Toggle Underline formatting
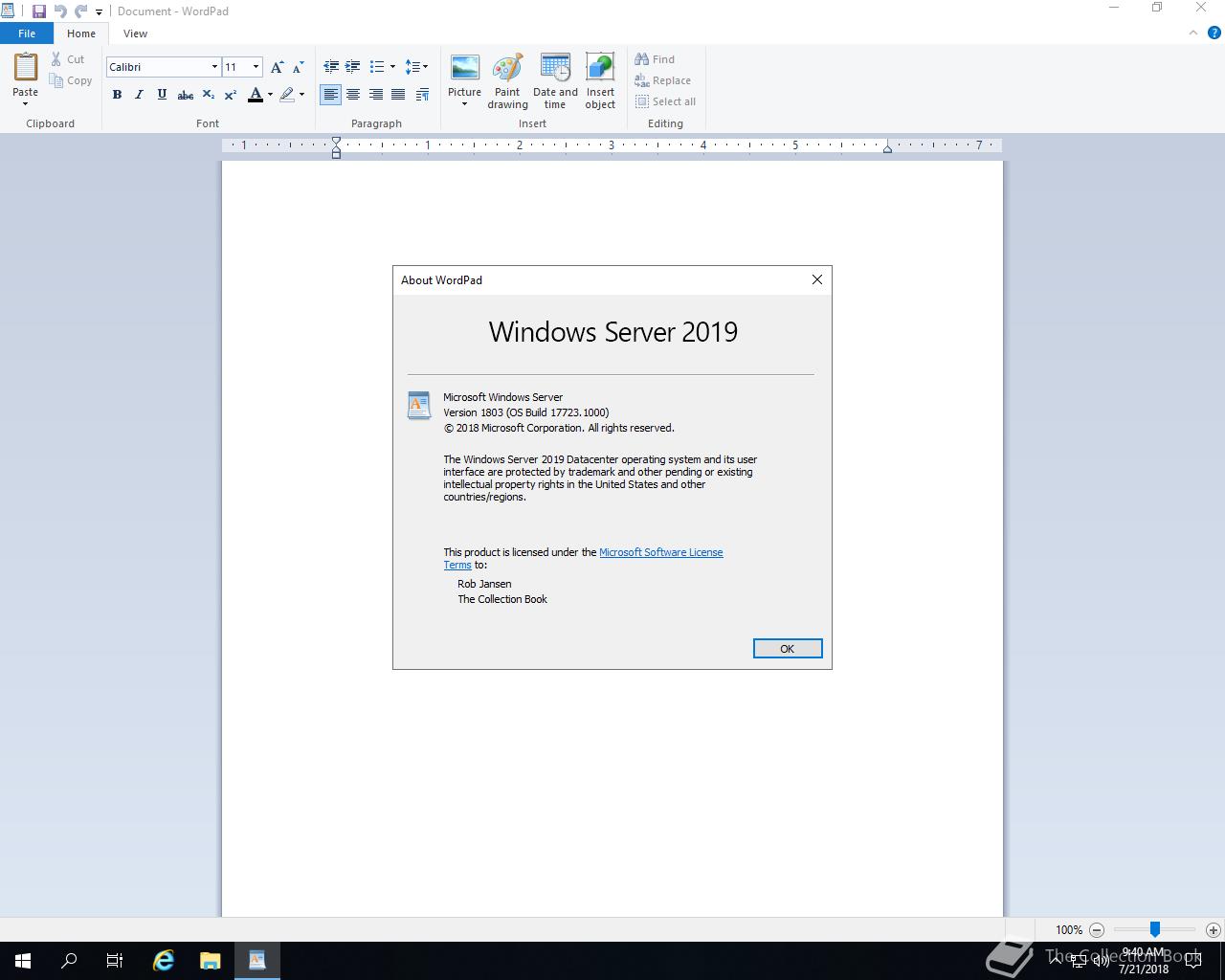This screenshot has height=980, width=1225. 162,95
